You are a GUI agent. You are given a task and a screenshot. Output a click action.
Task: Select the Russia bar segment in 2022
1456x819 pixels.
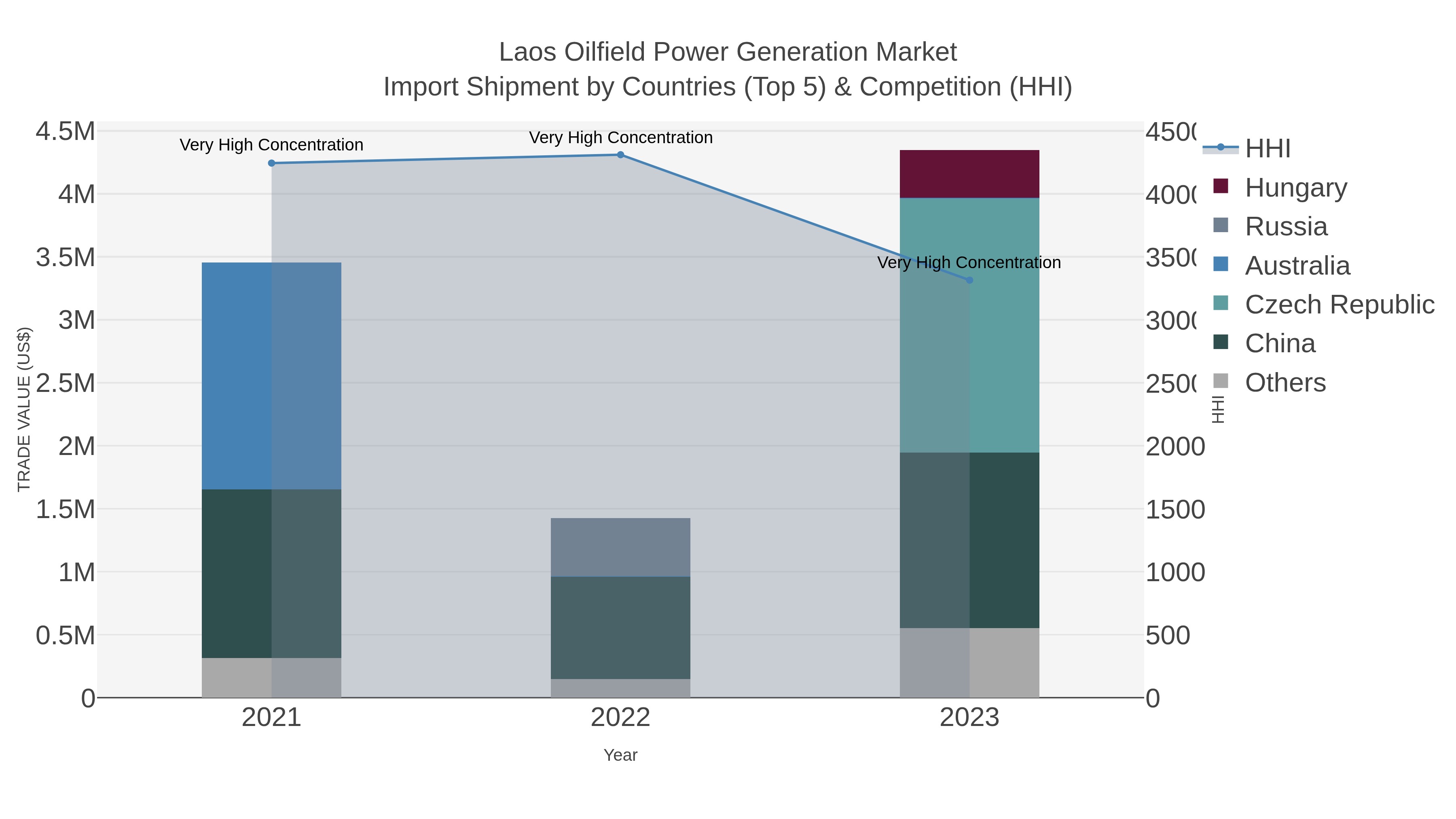620,547
